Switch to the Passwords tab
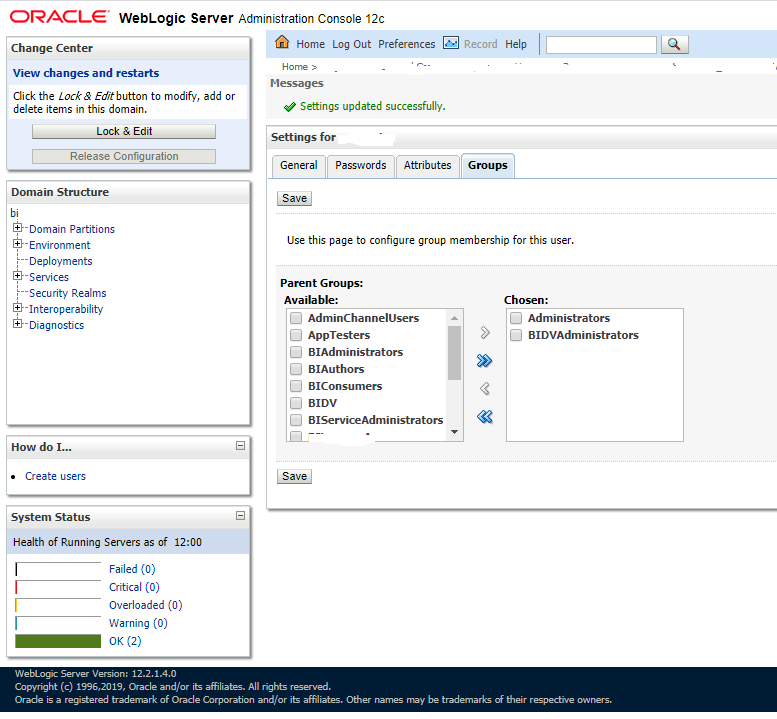Image resolution: width=777 pixels, height=719 pixels. pyautogui.click(x=360, y=166)
